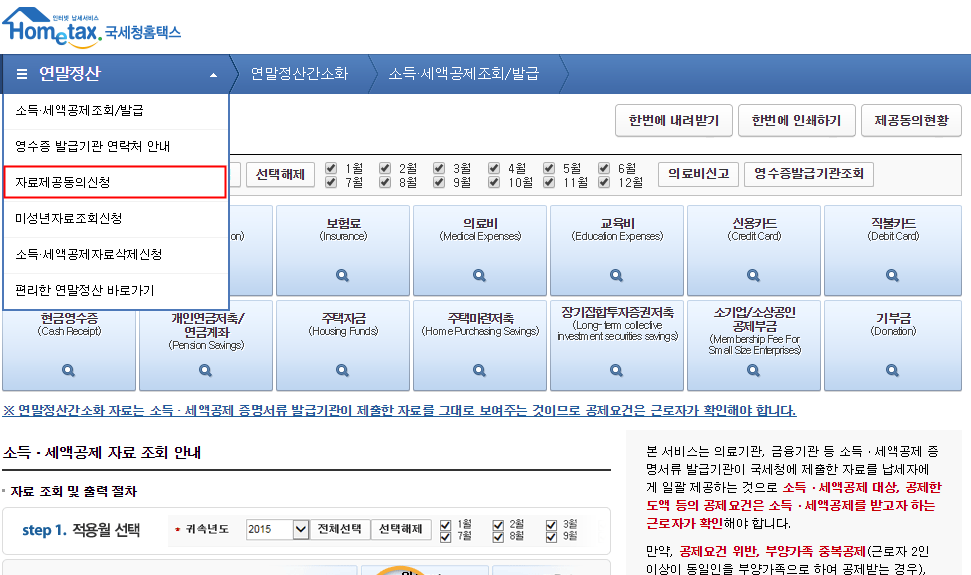Select 미성년자료조회신청 menu item

tap(116, 218)
